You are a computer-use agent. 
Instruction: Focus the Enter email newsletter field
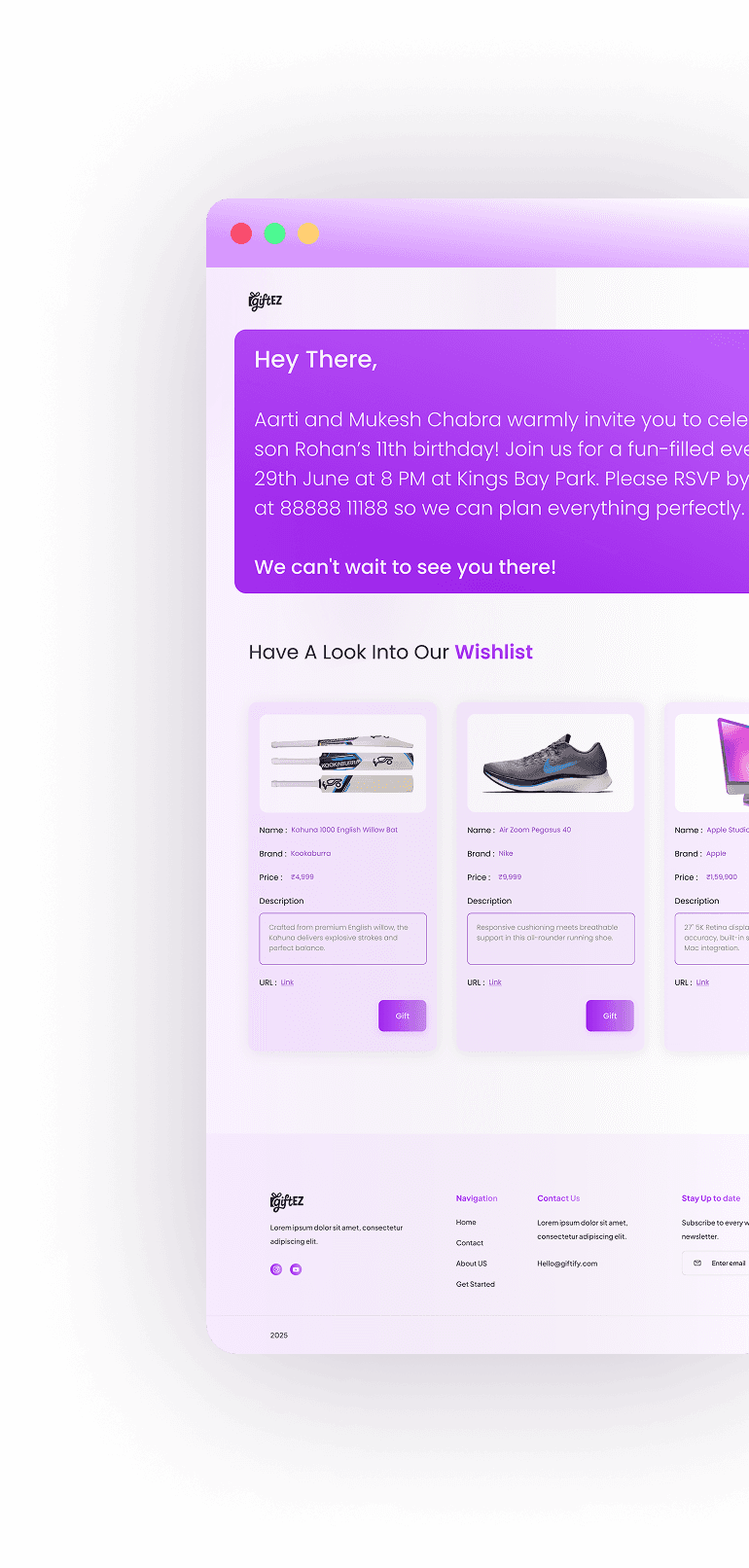(x=716, y=1264)
